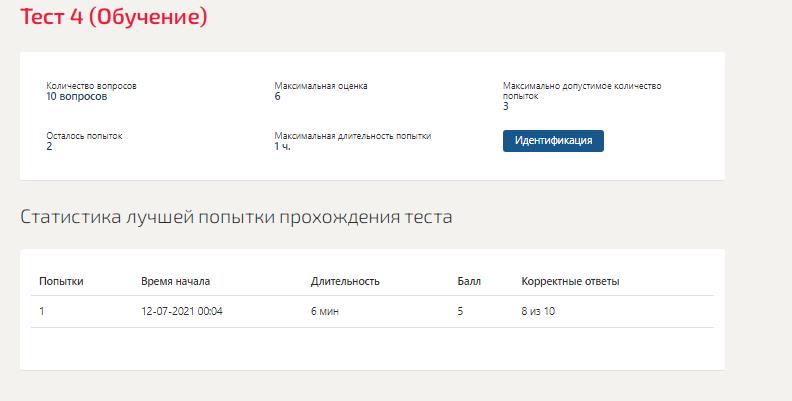Viewport: 792px width, 401px height.
Task: Click the Время начала column header
Action: point(175,281)
